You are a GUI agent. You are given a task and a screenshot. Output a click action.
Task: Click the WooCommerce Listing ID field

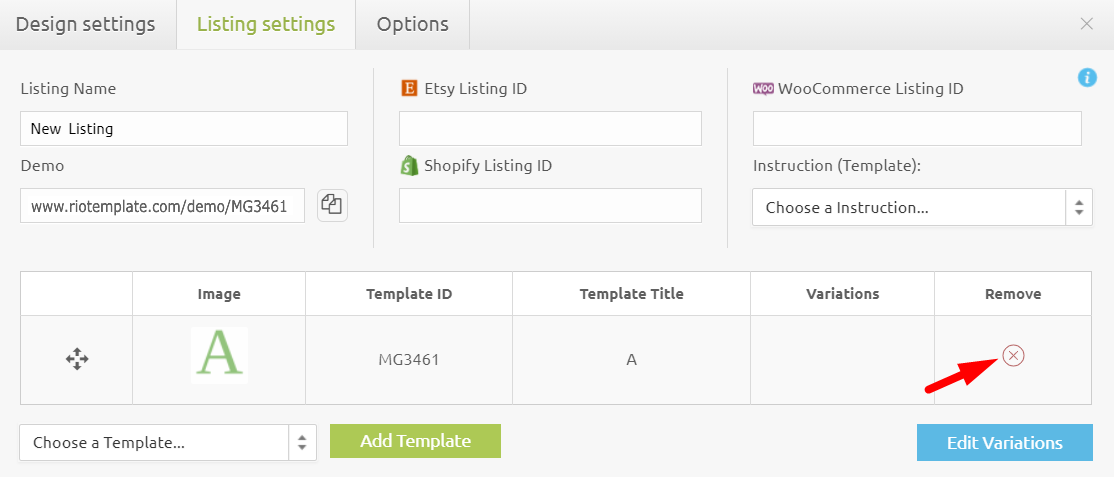917,128
